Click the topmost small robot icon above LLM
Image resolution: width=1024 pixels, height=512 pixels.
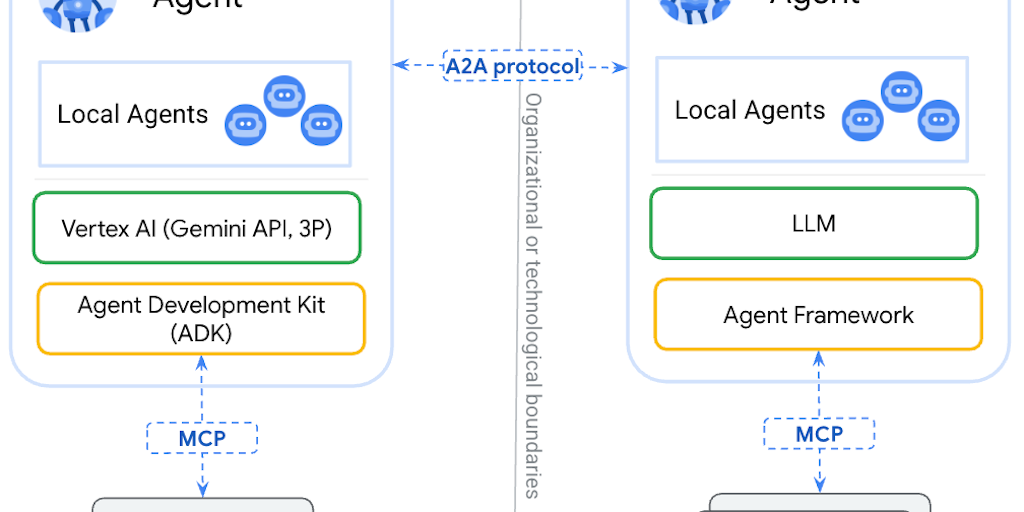[x=901, y=93]
